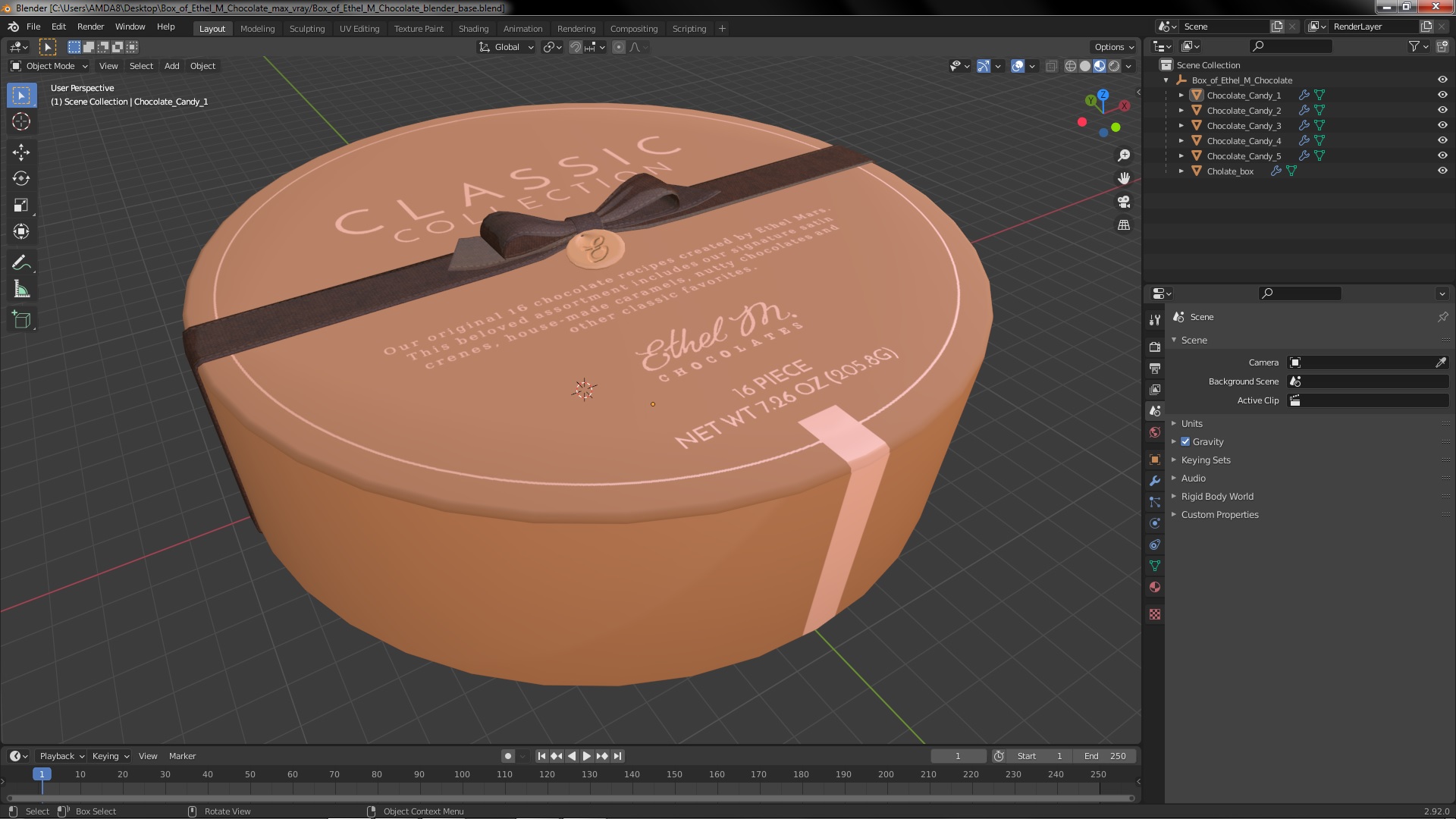The height and width of the screenshot is (819, 1456).
Task: Open the Modifier properties wrench tab
Action: (x=1155, y=481)
